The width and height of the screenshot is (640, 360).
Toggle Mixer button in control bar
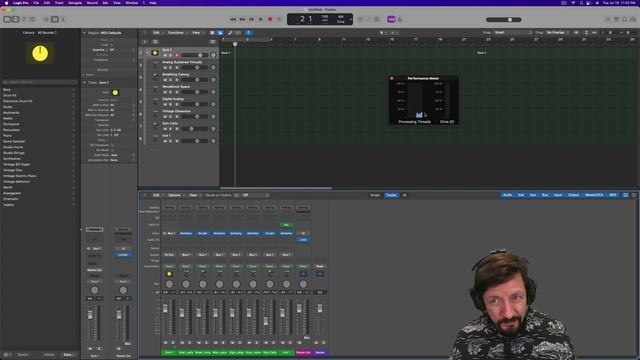click(x=54, y=19)
